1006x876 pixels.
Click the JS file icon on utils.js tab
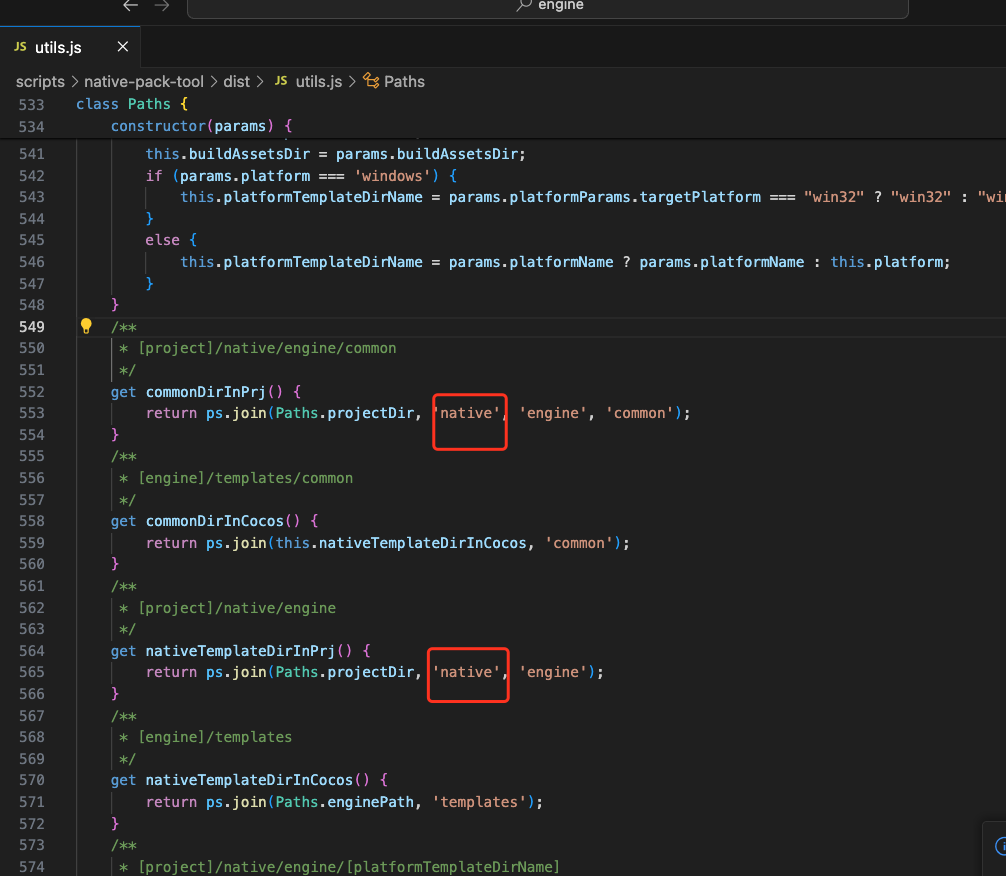(21, 47)
